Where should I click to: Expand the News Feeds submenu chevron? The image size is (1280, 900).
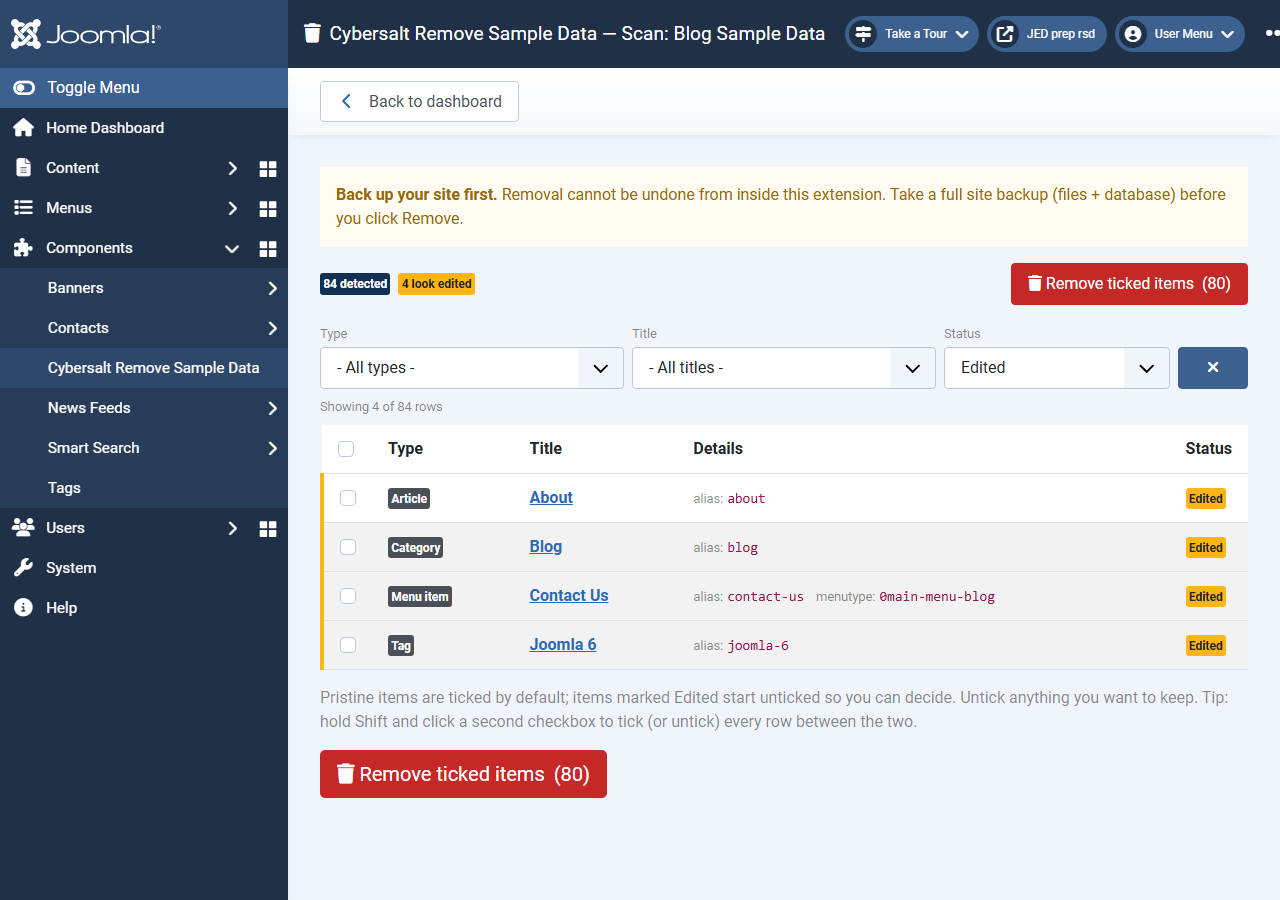272,408
